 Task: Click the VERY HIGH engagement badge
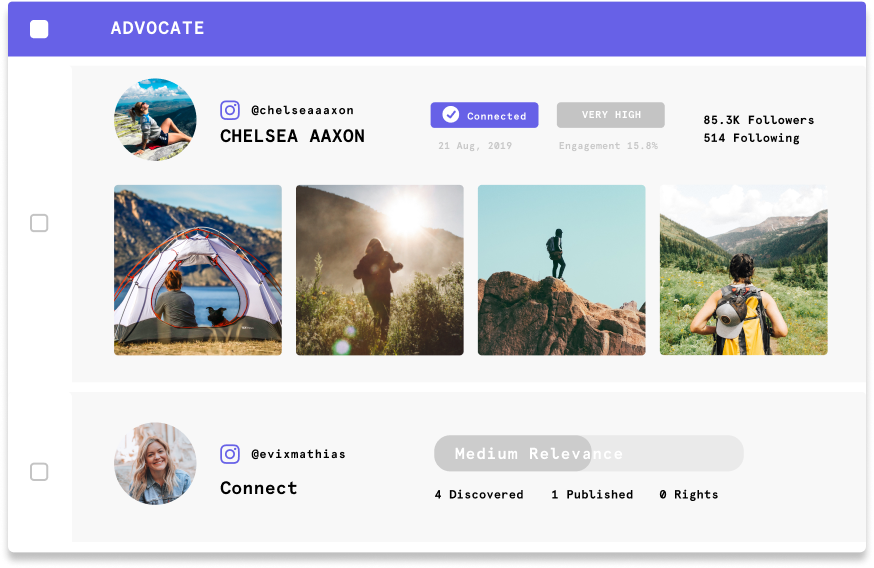click(610, 115)
